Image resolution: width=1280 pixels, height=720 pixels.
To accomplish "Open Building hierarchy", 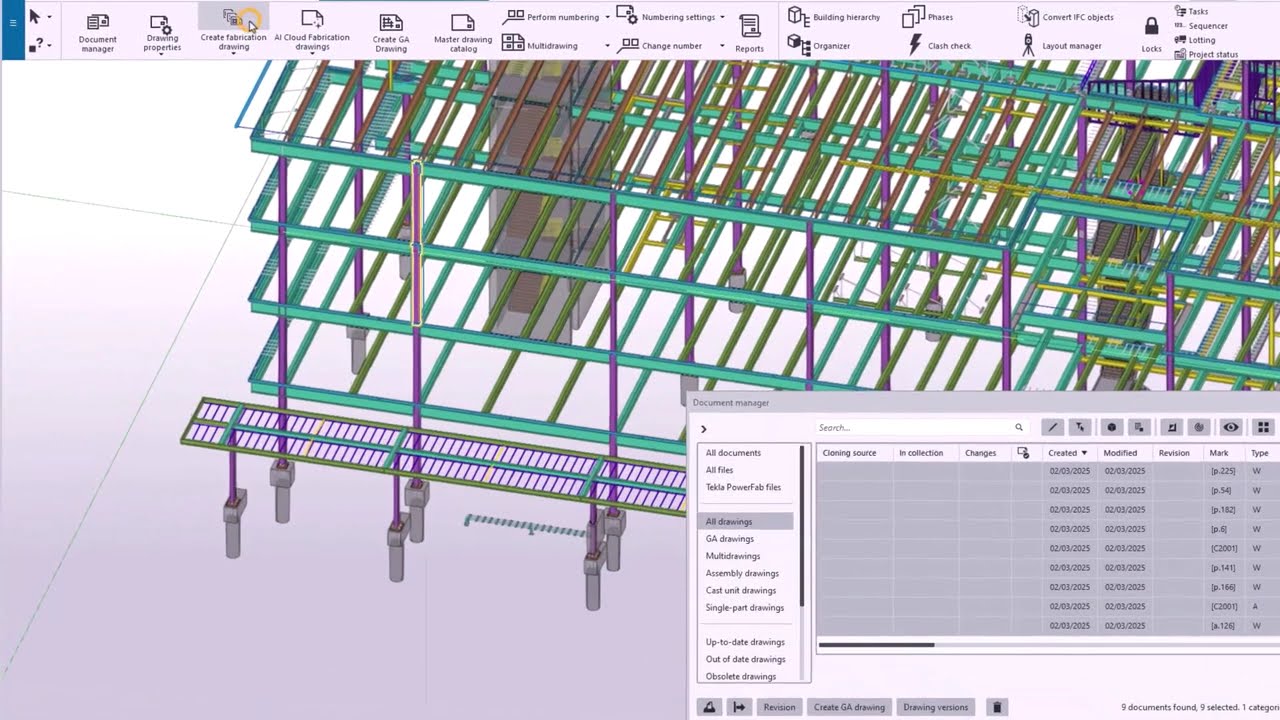I will pyautogui.click(x=834, y=16).
